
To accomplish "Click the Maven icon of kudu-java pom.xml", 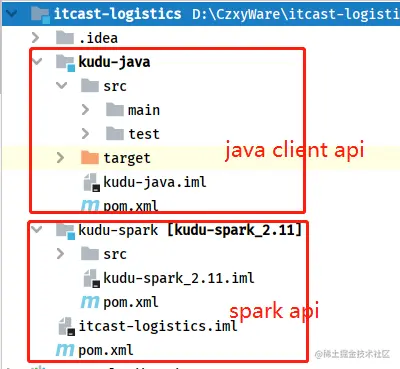I will click(90, 205).
